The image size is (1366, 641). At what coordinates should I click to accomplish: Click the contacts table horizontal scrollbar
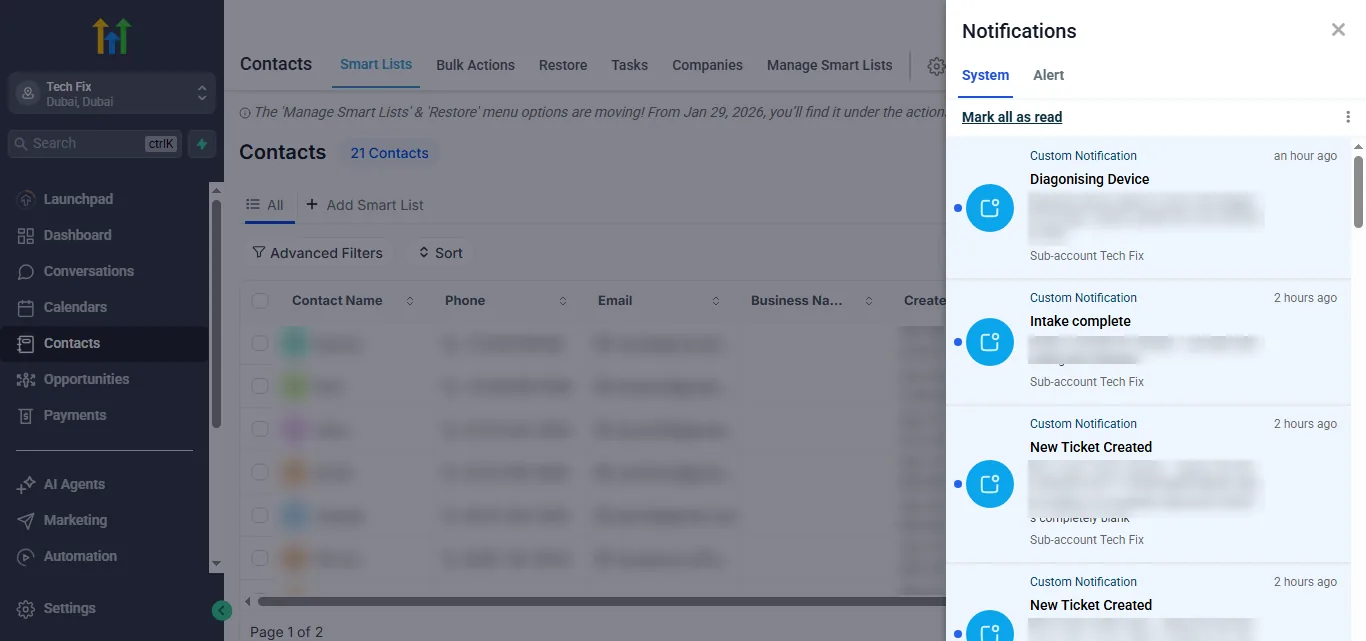click(x=600, y=601)
